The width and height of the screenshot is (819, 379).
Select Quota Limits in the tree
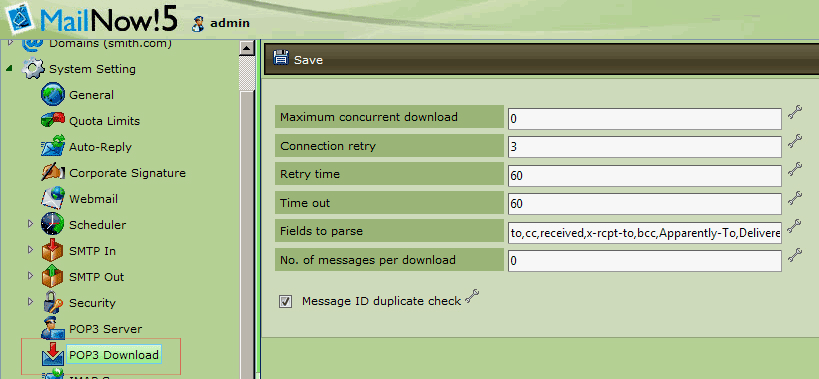[104, 121]
